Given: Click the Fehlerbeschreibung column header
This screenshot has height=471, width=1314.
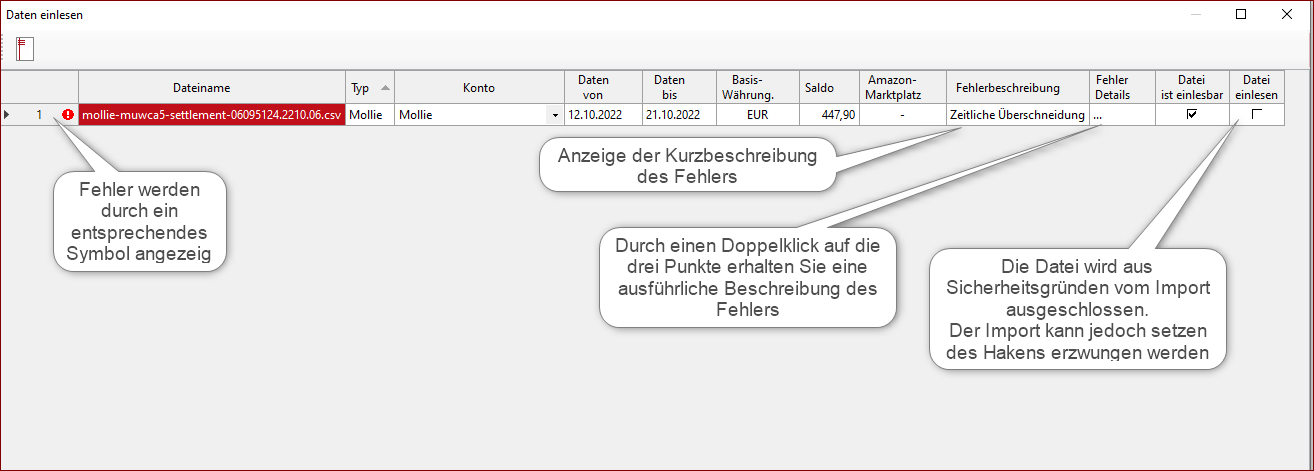Looking at the screenshot, I should pos(1017,87).
